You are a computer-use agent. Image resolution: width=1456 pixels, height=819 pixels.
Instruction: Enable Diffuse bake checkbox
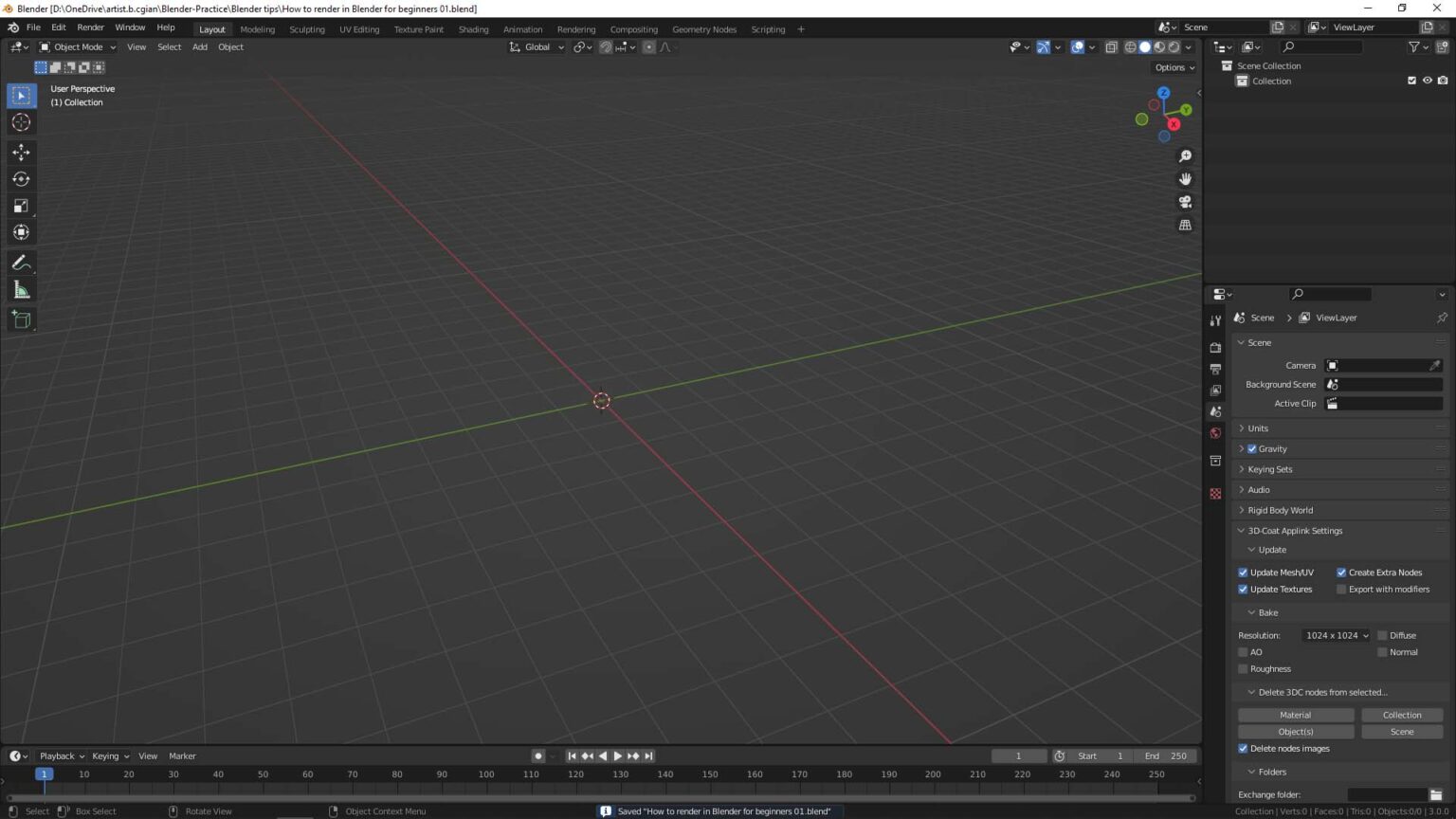pyautogui.click(x=1382, y=636)
